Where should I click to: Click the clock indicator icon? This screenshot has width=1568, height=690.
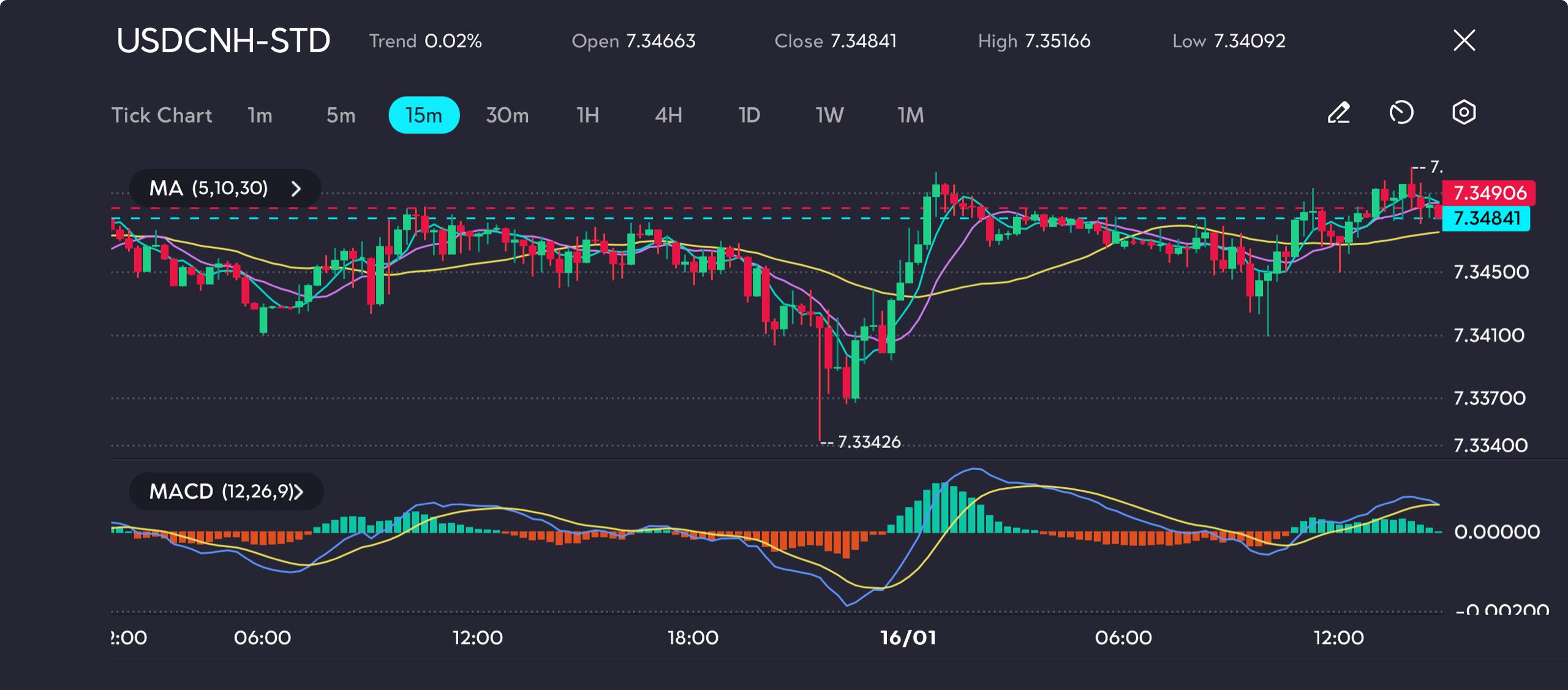pos(1401,113)
